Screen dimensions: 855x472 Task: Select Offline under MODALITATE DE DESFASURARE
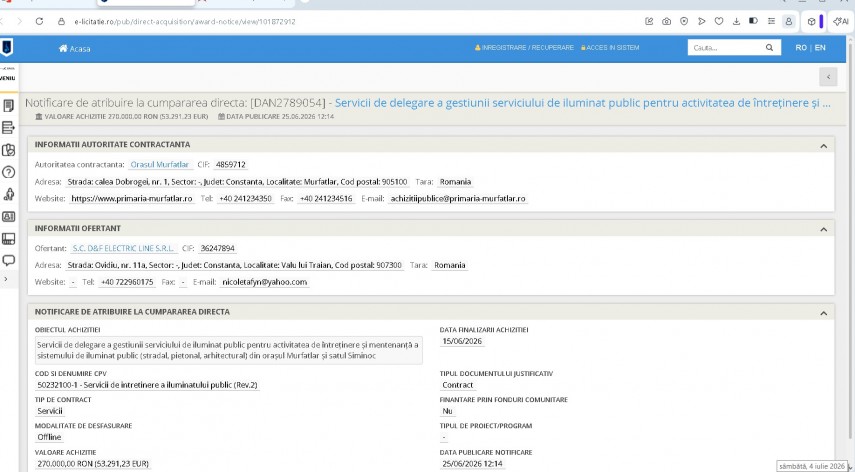[x=49, y=437]
